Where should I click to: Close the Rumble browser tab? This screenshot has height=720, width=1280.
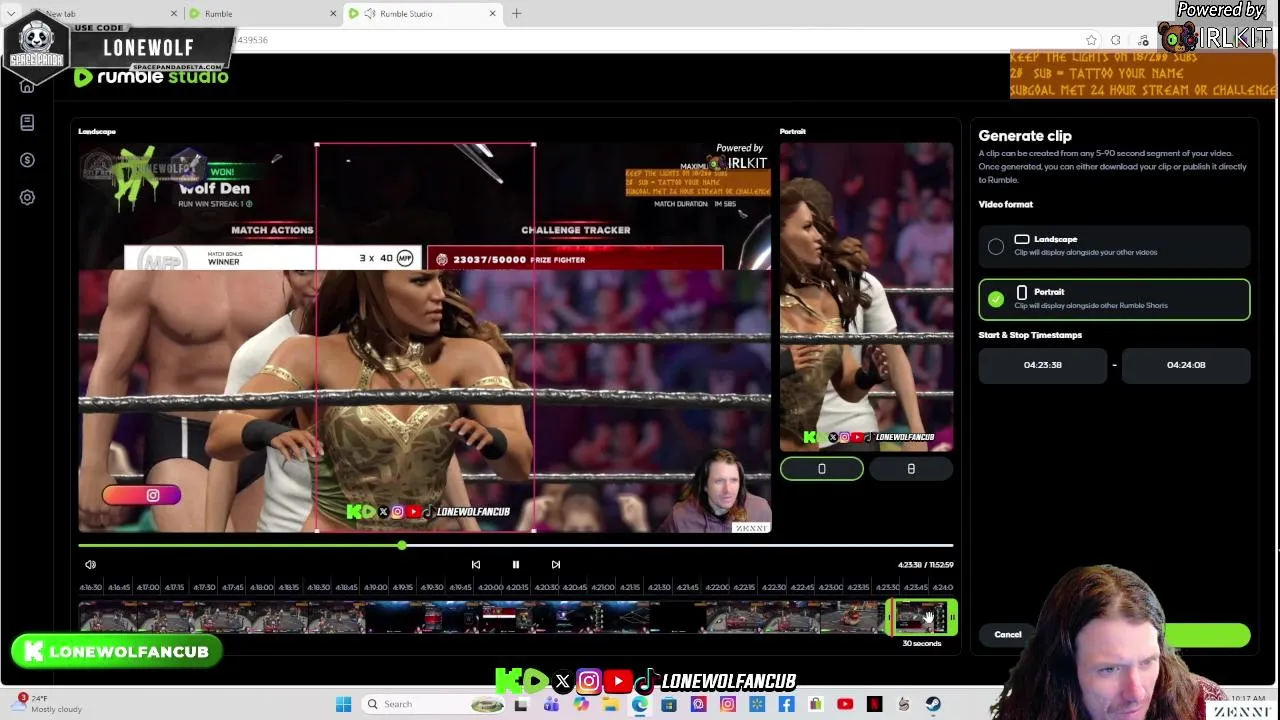[x=332, y=14]
